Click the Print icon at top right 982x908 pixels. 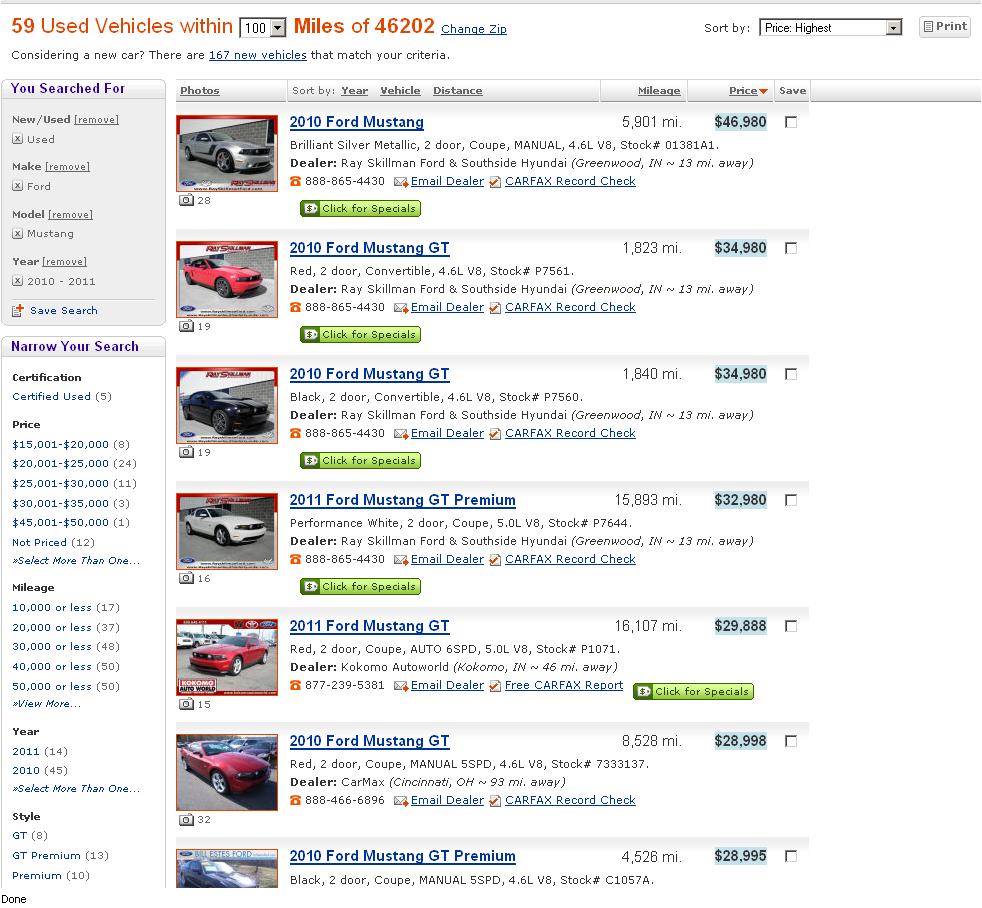[x=926, y=26]
